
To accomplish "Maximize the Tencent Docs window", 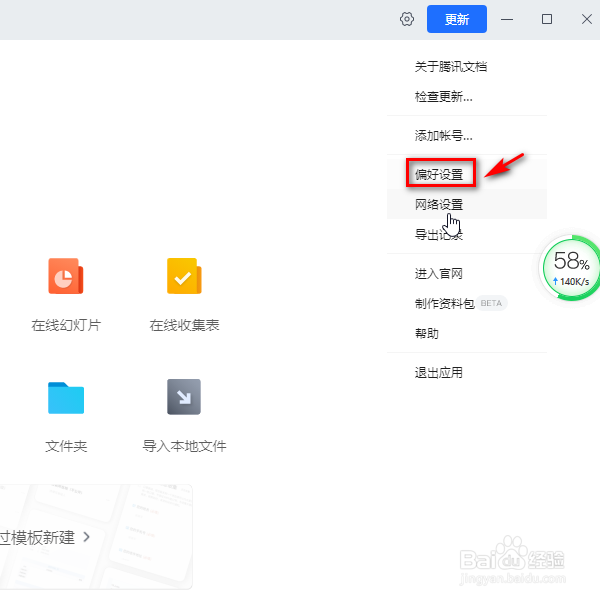I will tap(547, 19).
